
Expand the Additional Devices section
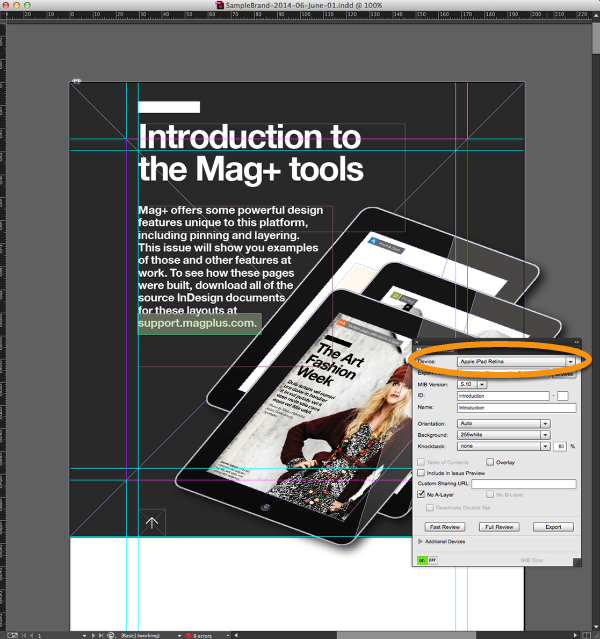click(420, 542)
